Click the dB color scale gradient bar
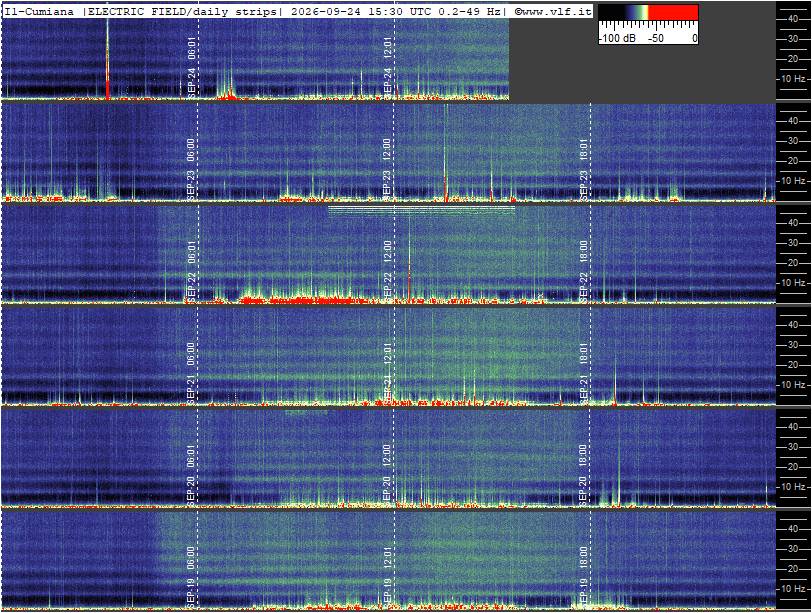The image size is (812, 613). 648,12
